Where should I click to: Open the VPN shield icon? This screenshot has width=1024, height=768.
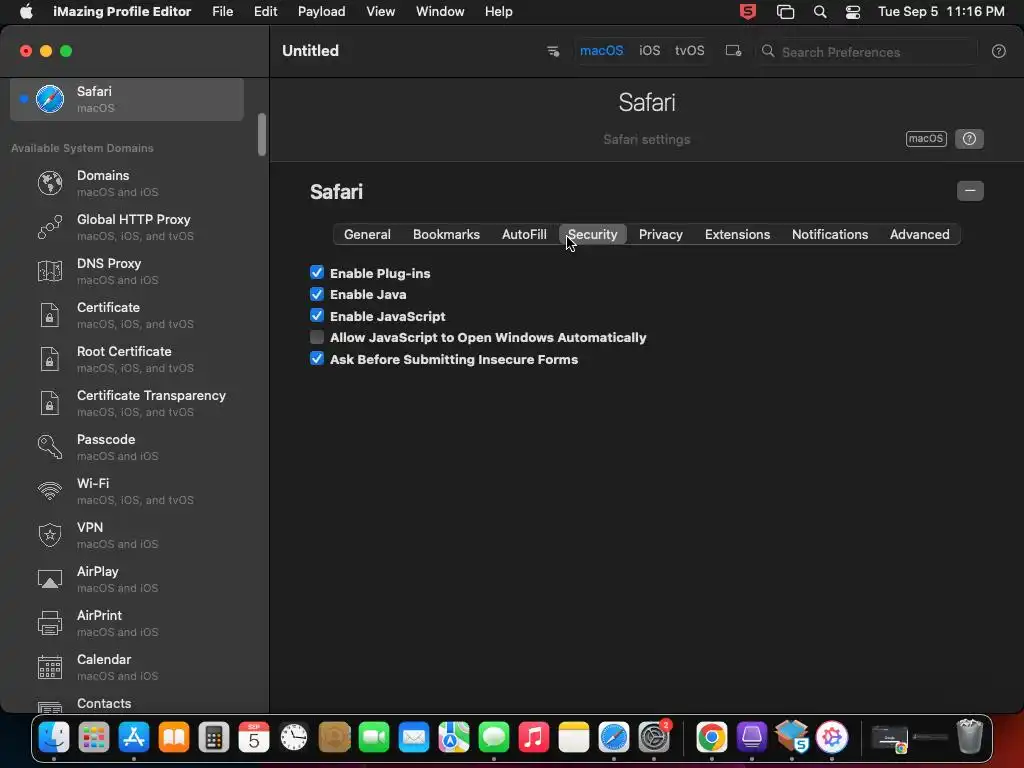(x=50, y=535)
